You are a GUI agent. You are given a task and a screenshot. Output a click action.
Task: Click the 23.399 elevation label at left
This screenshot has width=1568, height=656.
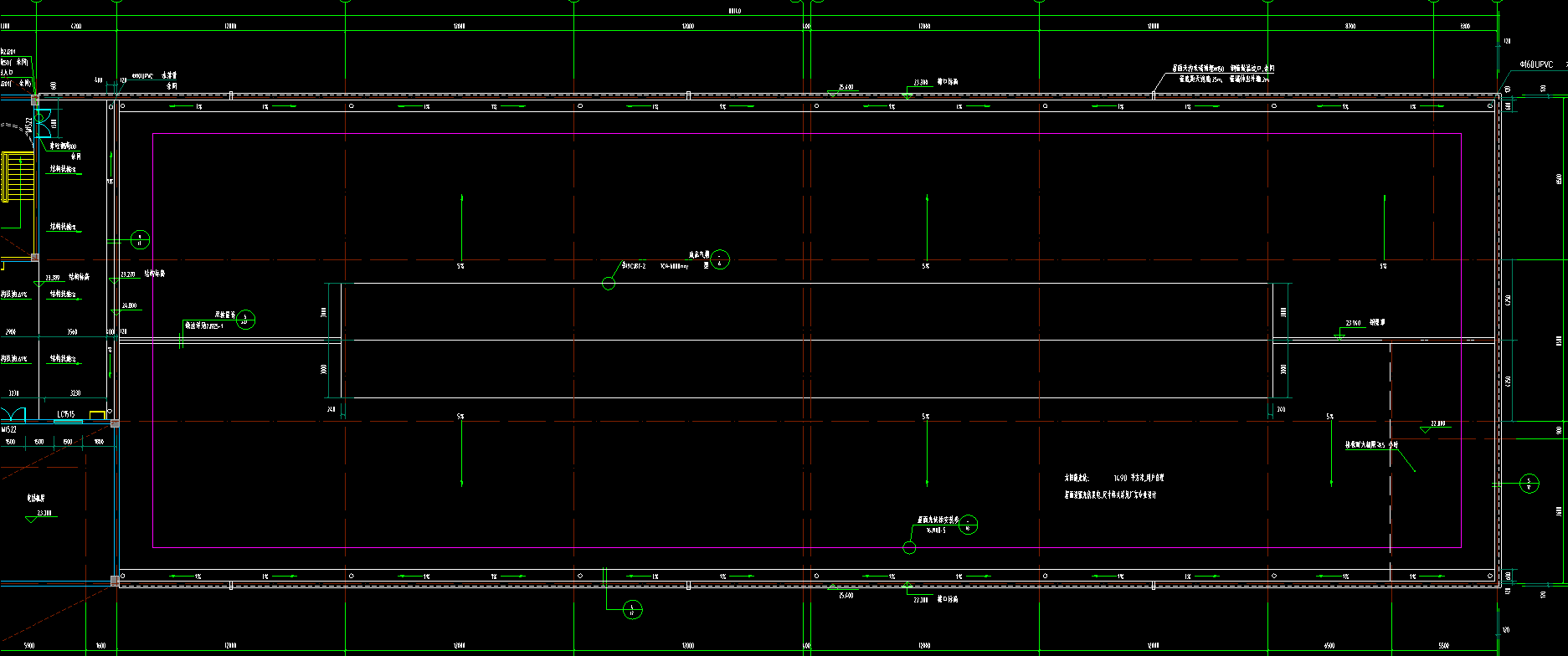tap(52, 278)
